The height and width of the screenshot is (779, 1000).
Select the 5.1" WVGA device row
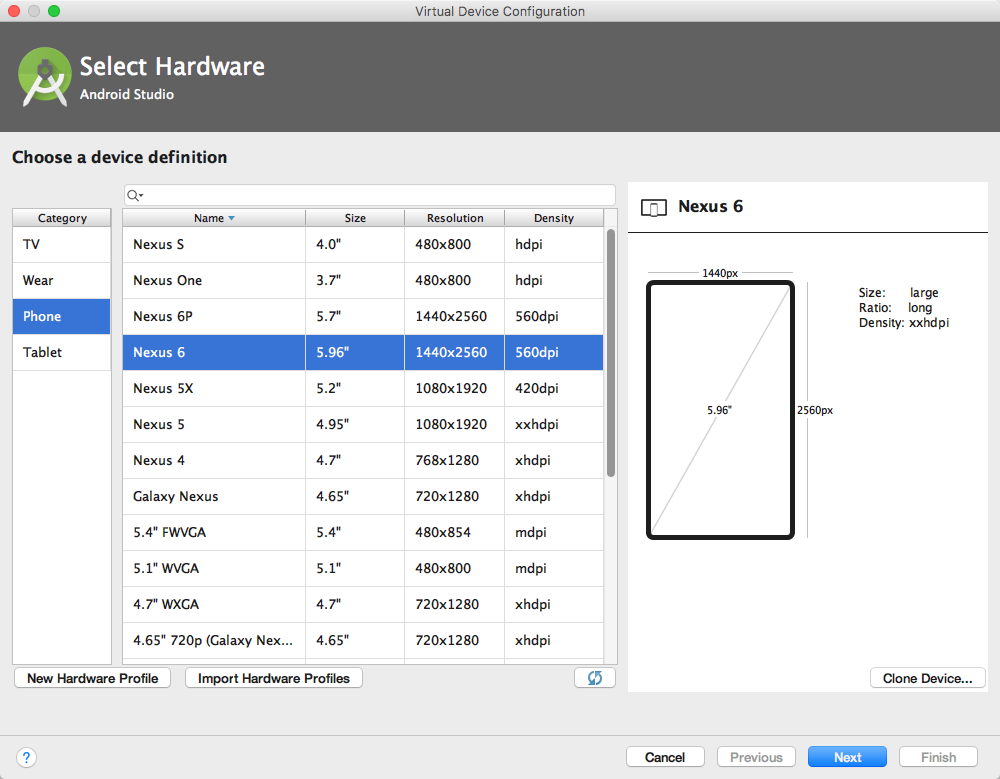tap(363, 568)
